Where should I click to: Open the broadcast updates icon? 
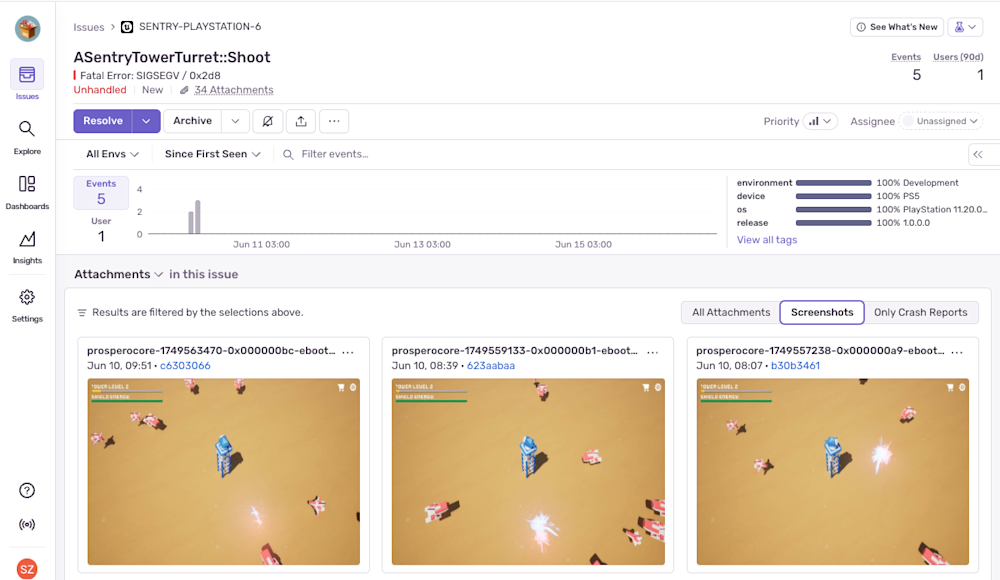[27, 524]
